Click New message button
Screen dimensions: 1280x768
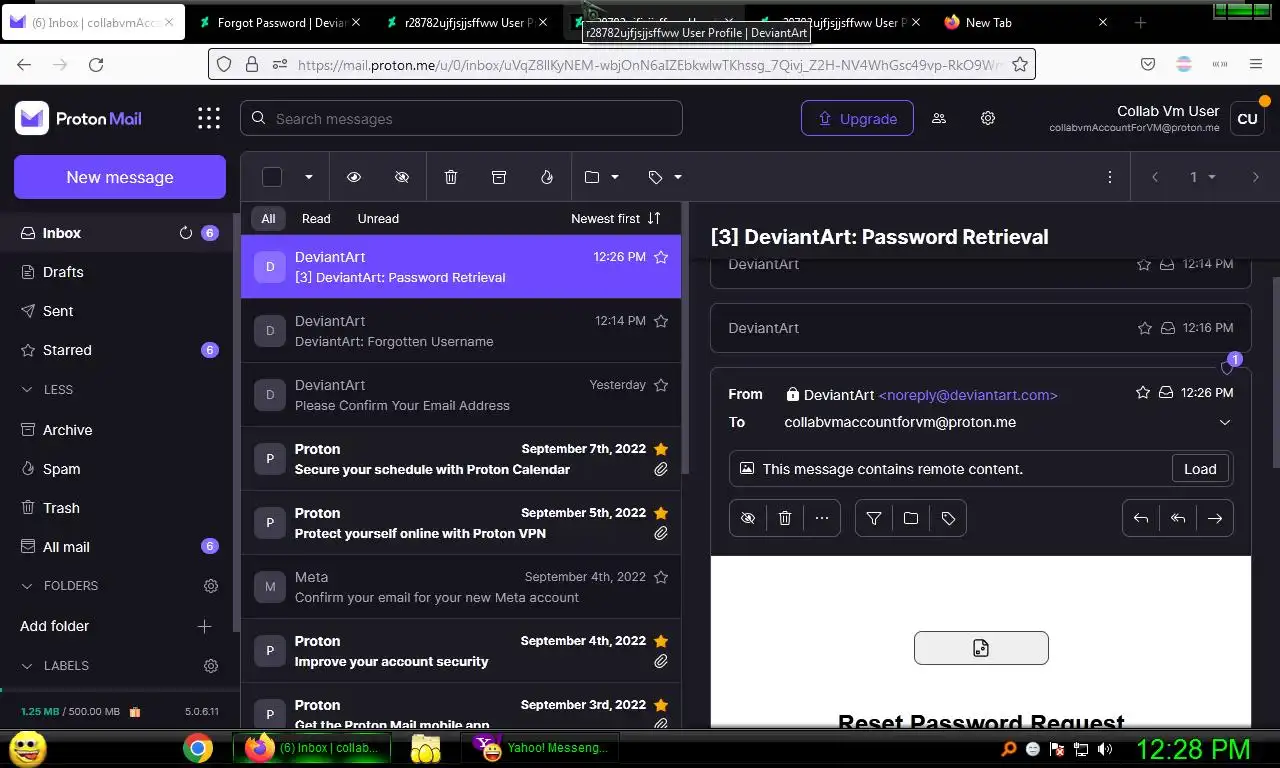coord(120,177)
